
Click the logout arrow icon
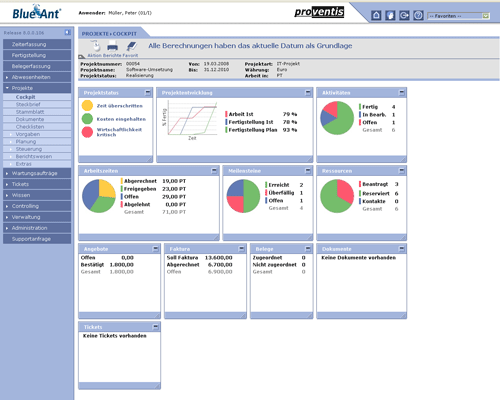pyautogui.click(x=404, y=15)
